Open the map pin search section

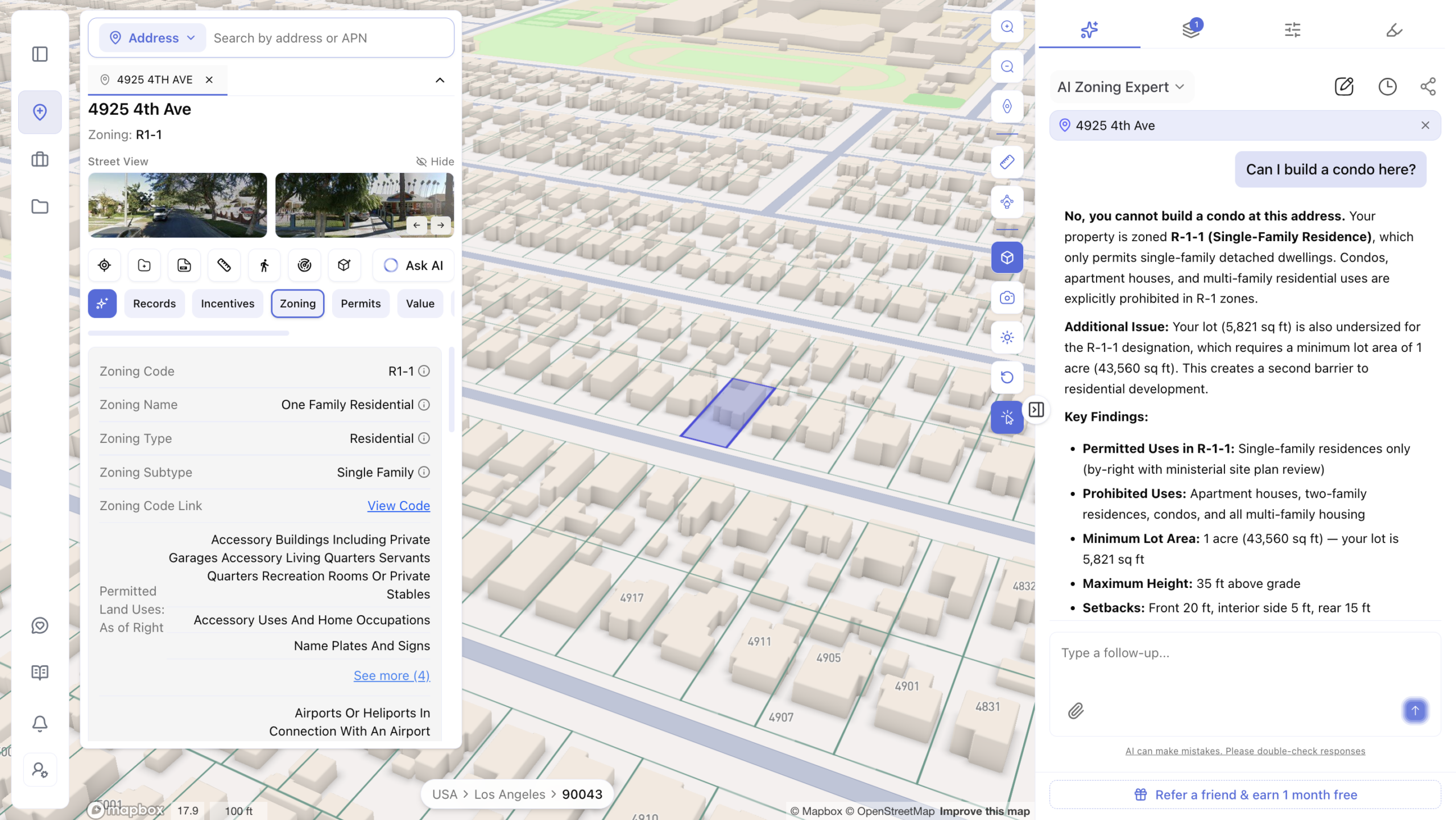tap(40, 112)
